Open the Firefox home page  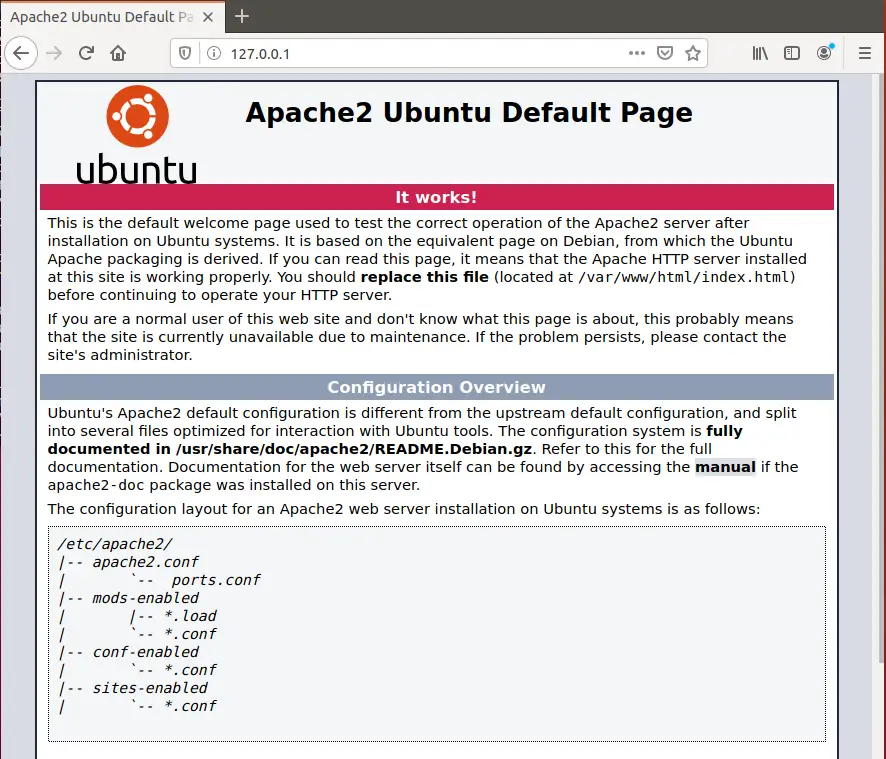[118, 53]
